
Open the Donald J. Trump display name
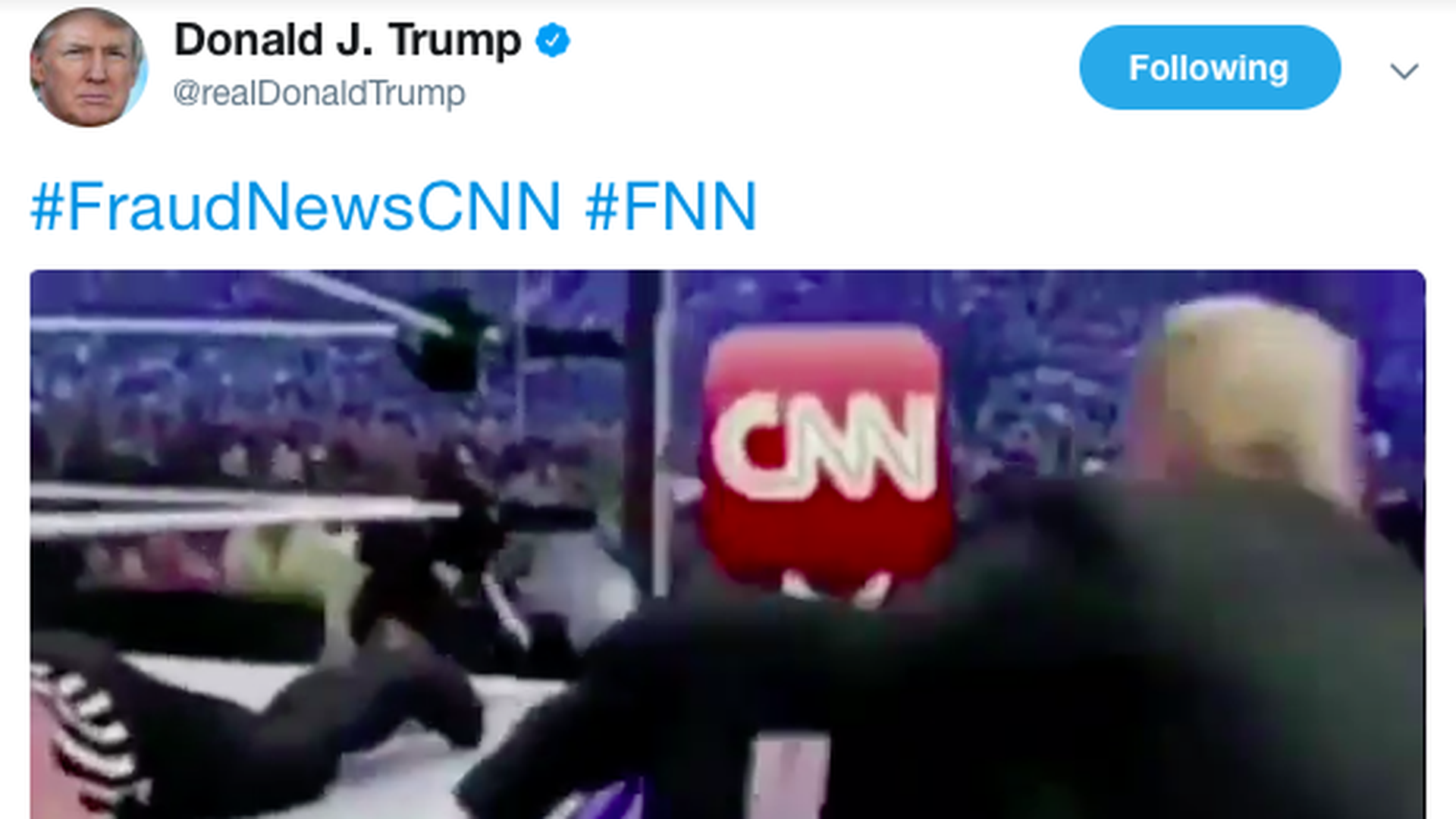coord(347,40)
